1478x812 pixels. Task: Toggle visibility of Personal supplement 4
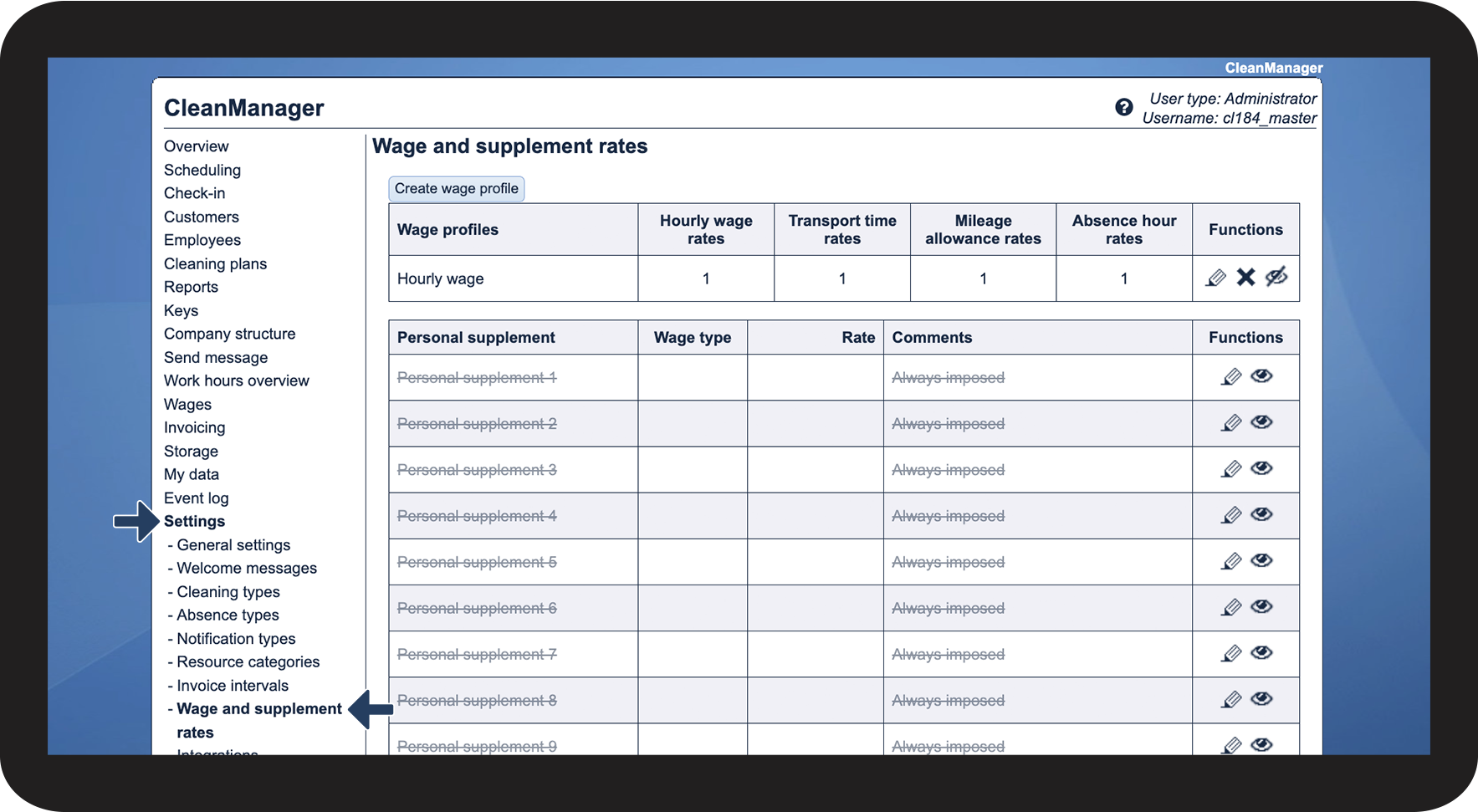click(x=1261, y=514)
